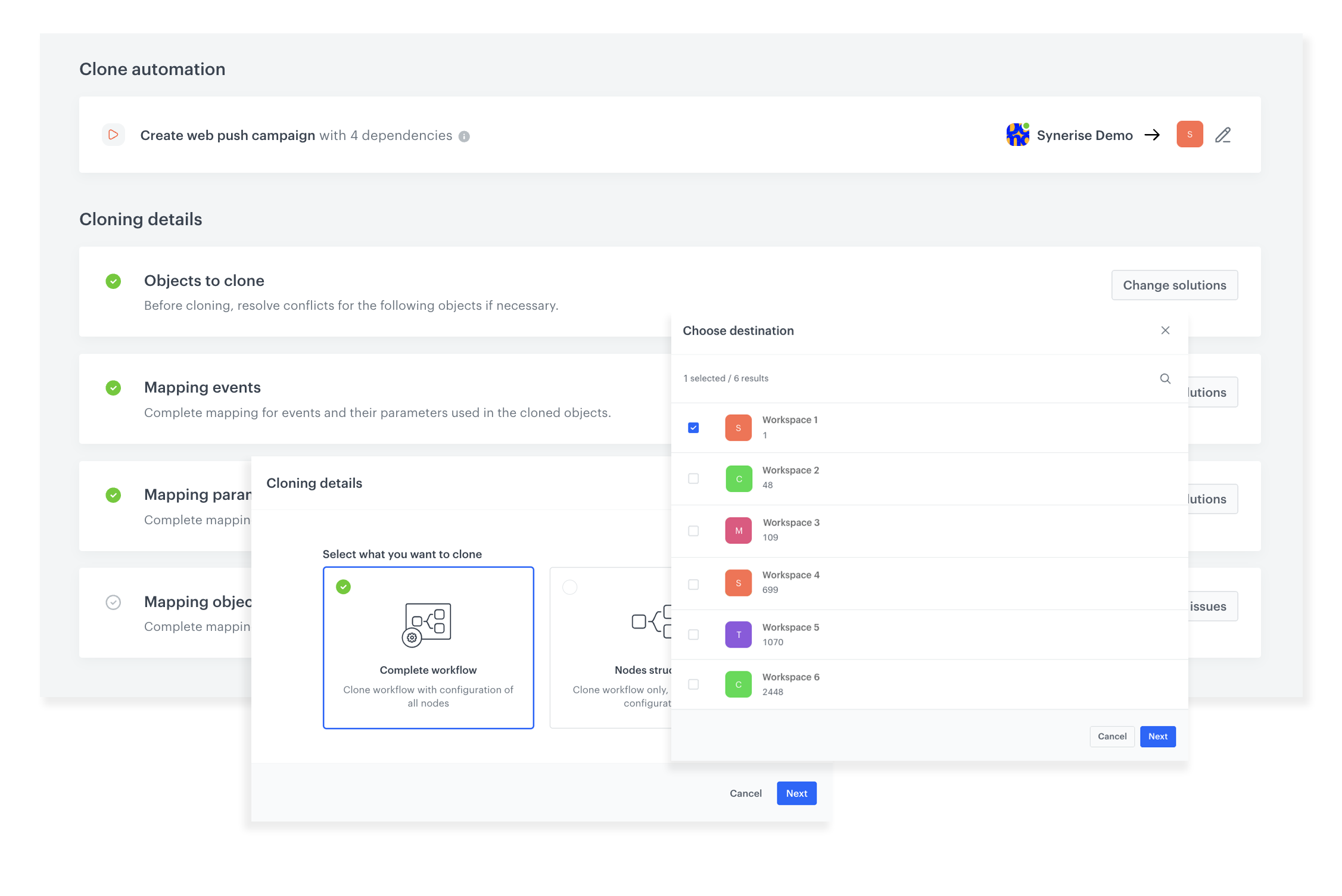This screenshot has height=896, width=1342.
Task: Close the Choose destination dialog
Action: tap(1165, 330)
